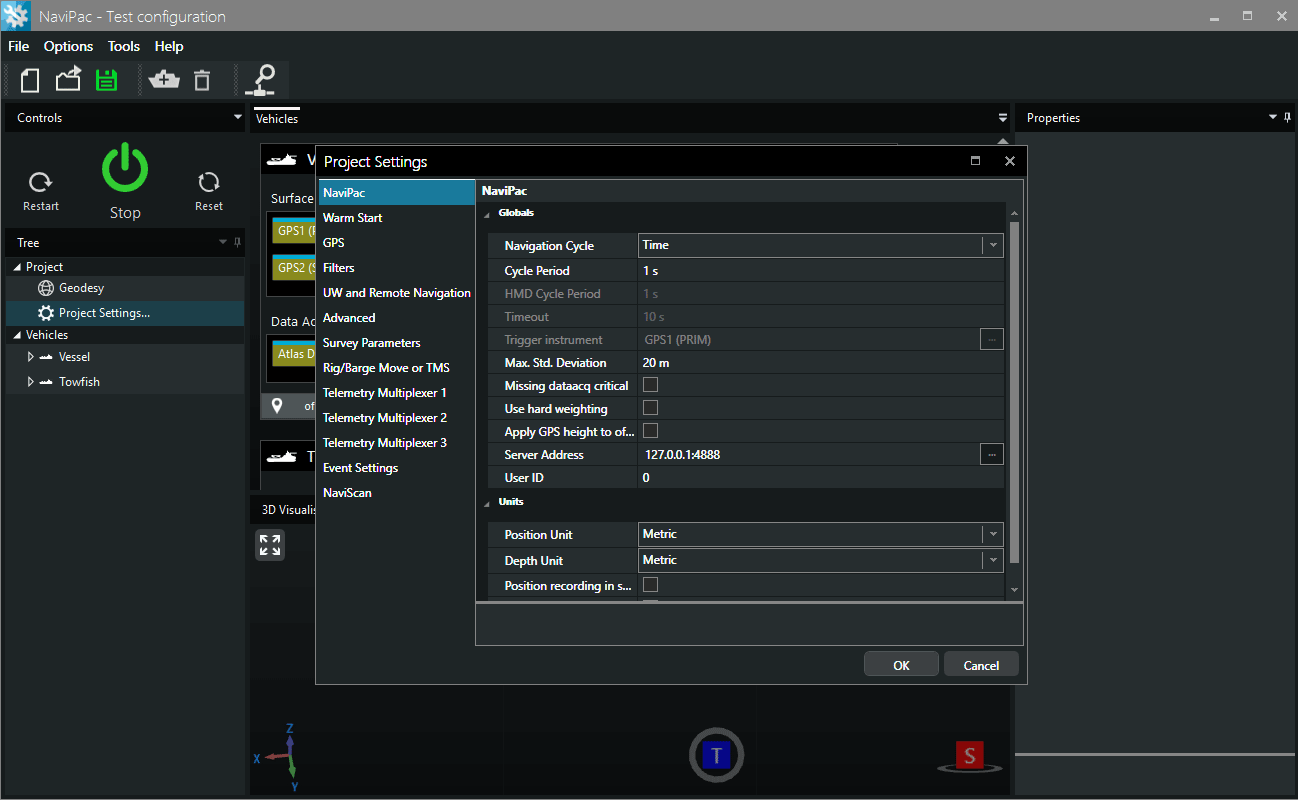
Task: Click the Reset icon in Controls
Action: (x=208, y=183)
